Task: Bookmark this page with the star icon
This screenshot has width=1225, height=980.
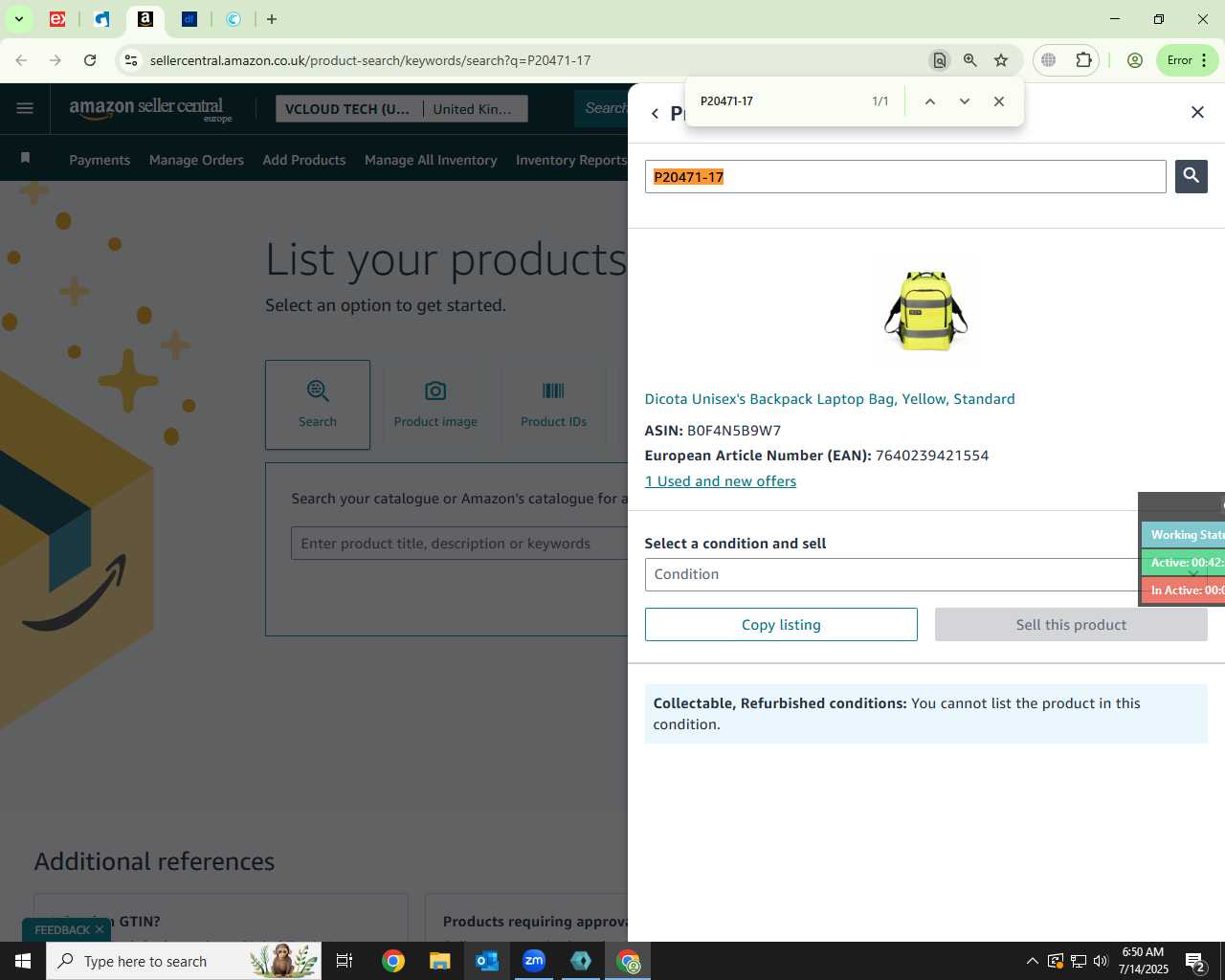Action: click(x=1001, y=60)
